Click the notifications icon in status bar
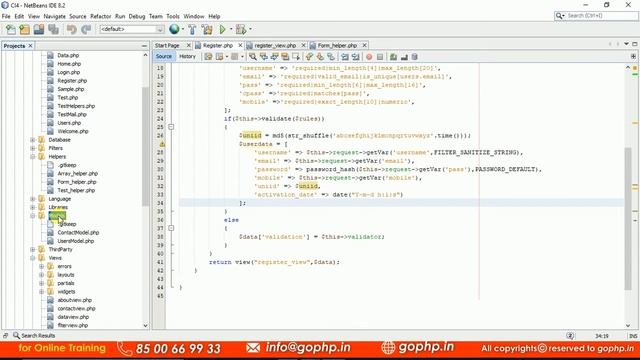640x360 pixels. 570,336
